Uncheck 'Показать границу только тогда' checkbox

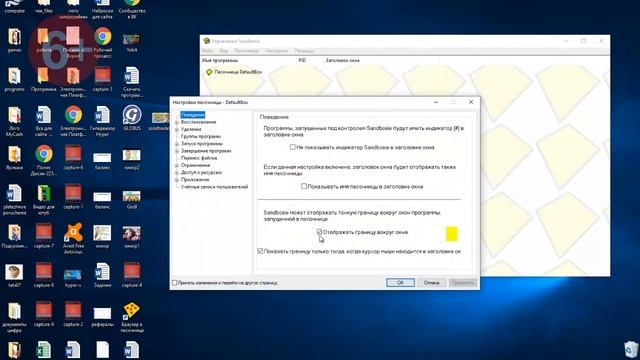click(x=260, y=251)
